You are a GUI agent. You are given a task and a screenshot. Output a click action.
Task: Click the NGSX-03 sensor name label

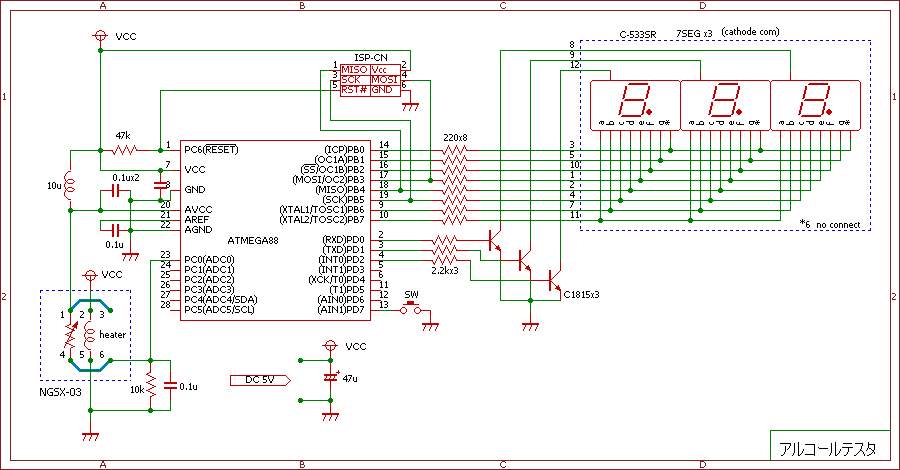coord(60,393)
